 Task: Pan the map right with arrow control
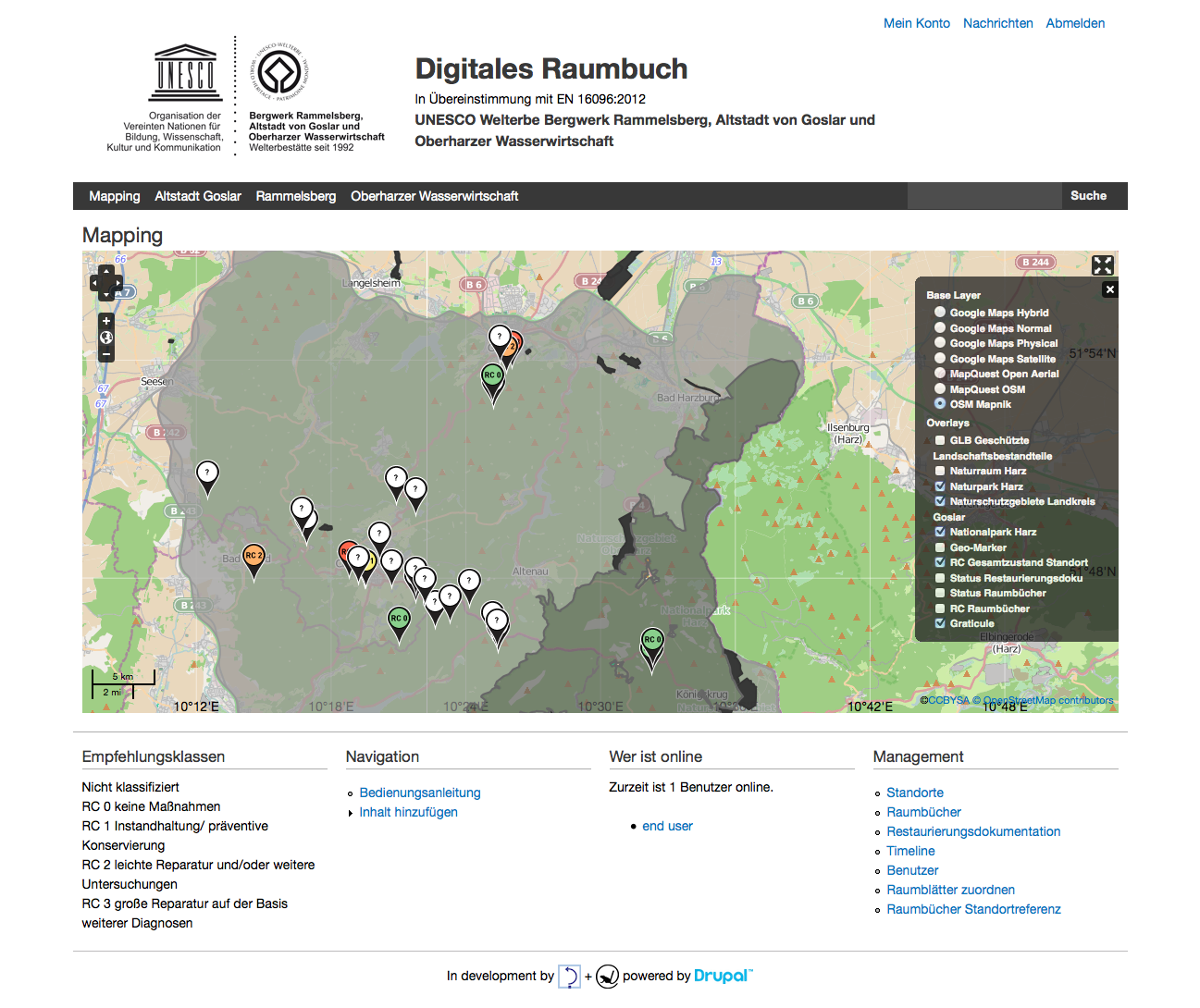click(118, 282)
